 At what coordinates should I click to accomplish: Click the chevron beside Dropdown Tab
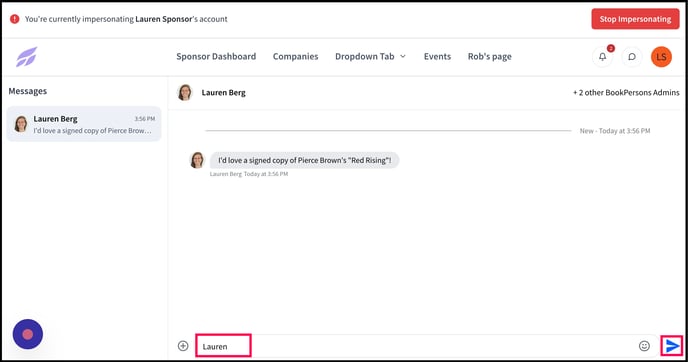pyautogui.click(x=403, y=57)
